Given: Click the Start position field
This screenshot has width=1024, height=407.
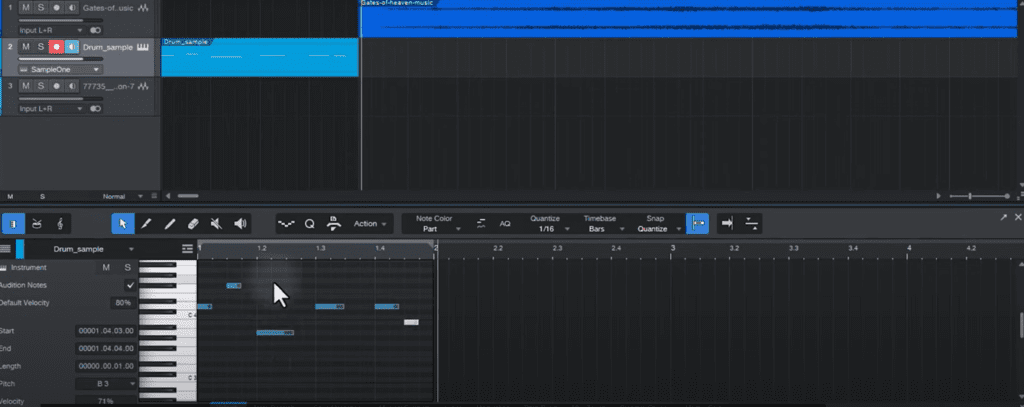Looking at the screenshot, I should coord(106,331).
